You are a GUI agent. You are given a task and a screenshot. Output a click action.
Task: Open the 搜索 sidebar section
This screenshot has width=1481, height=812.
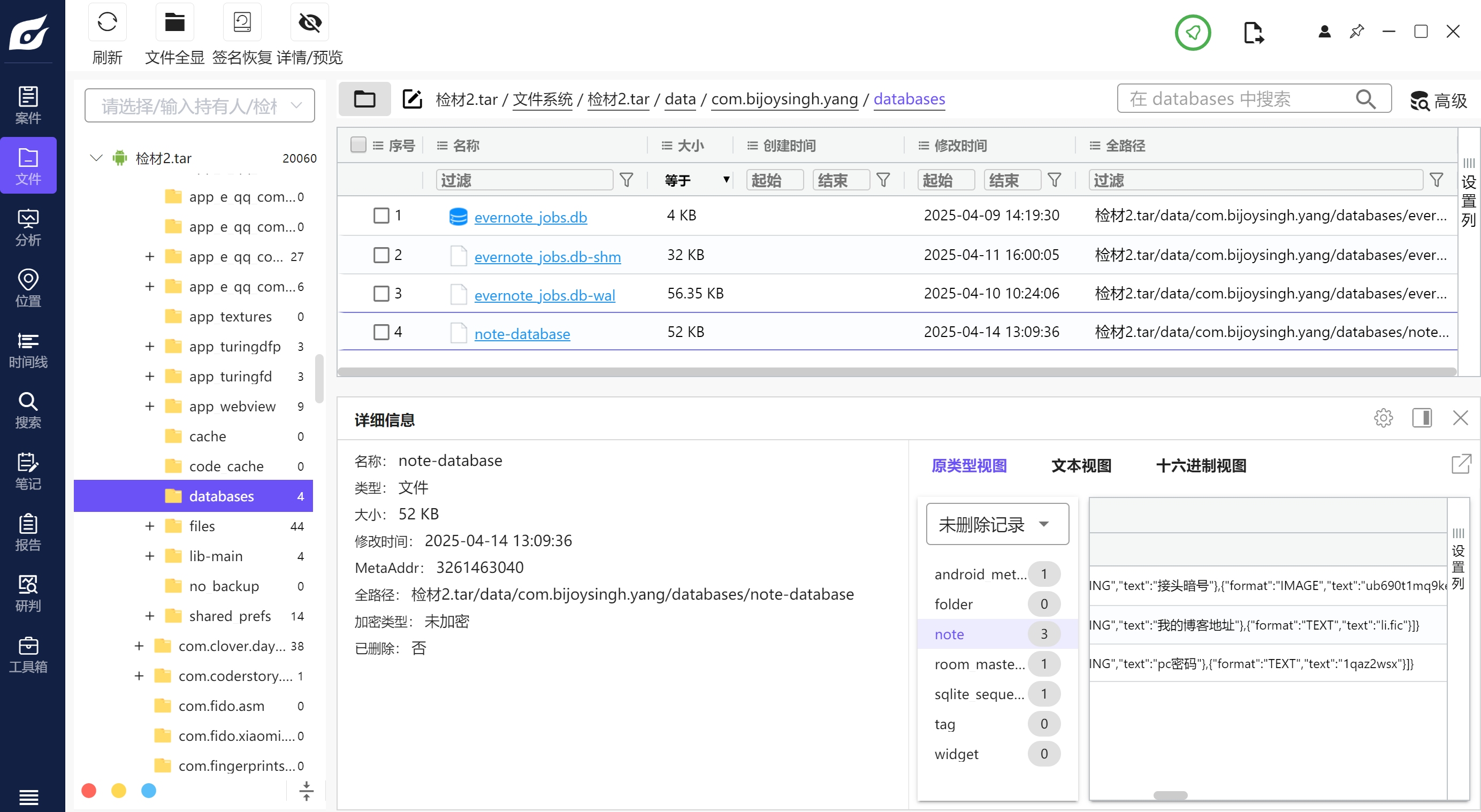28,410
